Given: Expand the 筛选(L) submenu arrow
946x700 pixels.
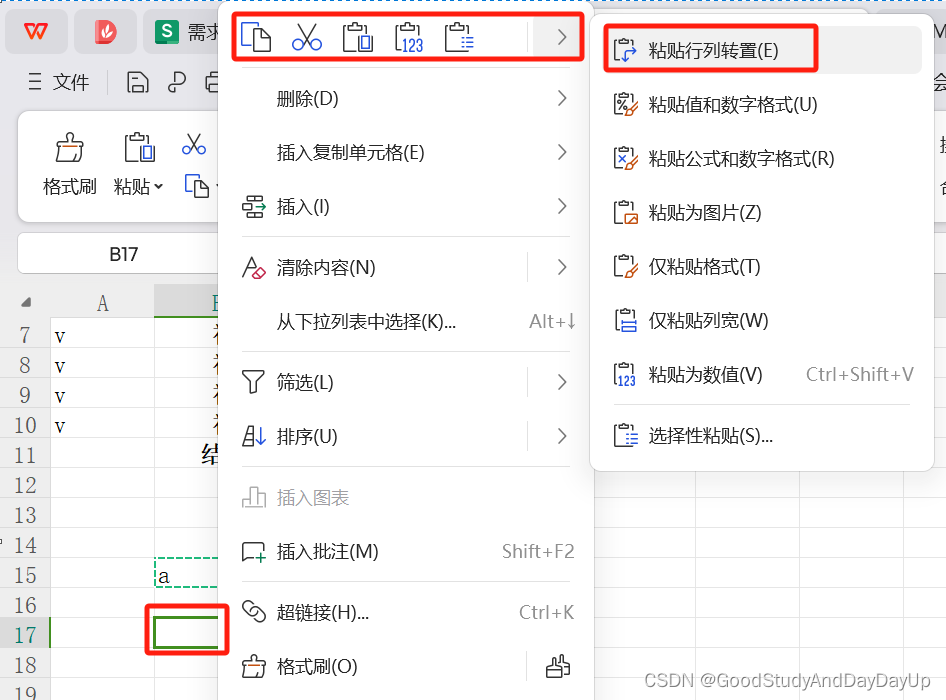Looking at the screenshot, I should click(562, 382).
